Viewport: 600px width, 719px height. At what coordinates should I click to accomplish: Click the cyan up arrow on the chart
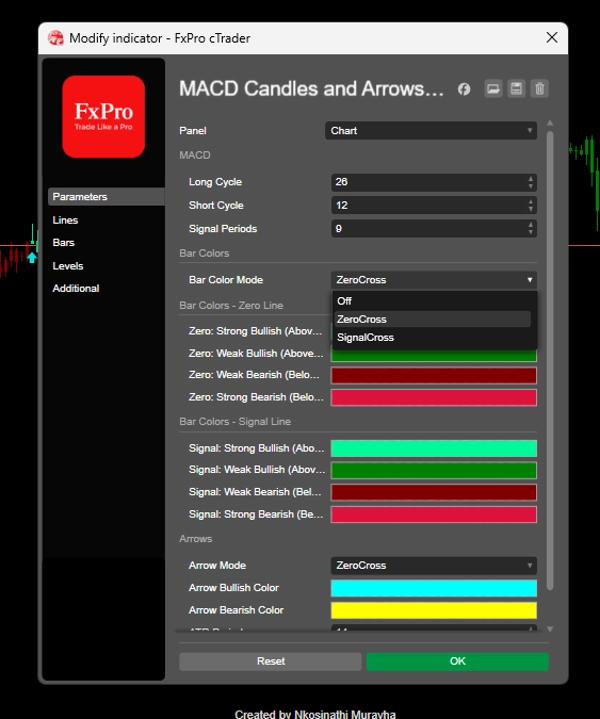pos(32,257)
